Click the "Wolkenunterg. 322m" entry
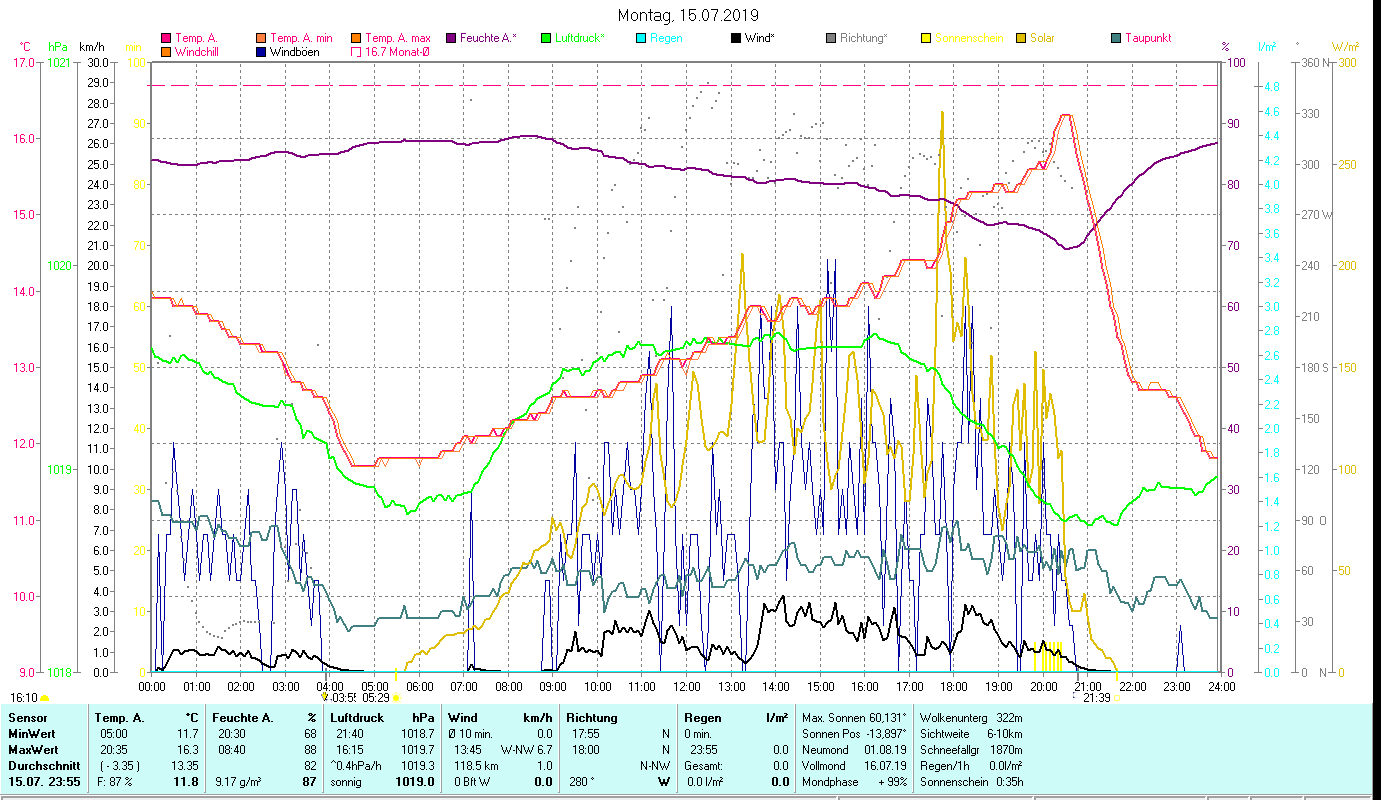 coord(971,718)
